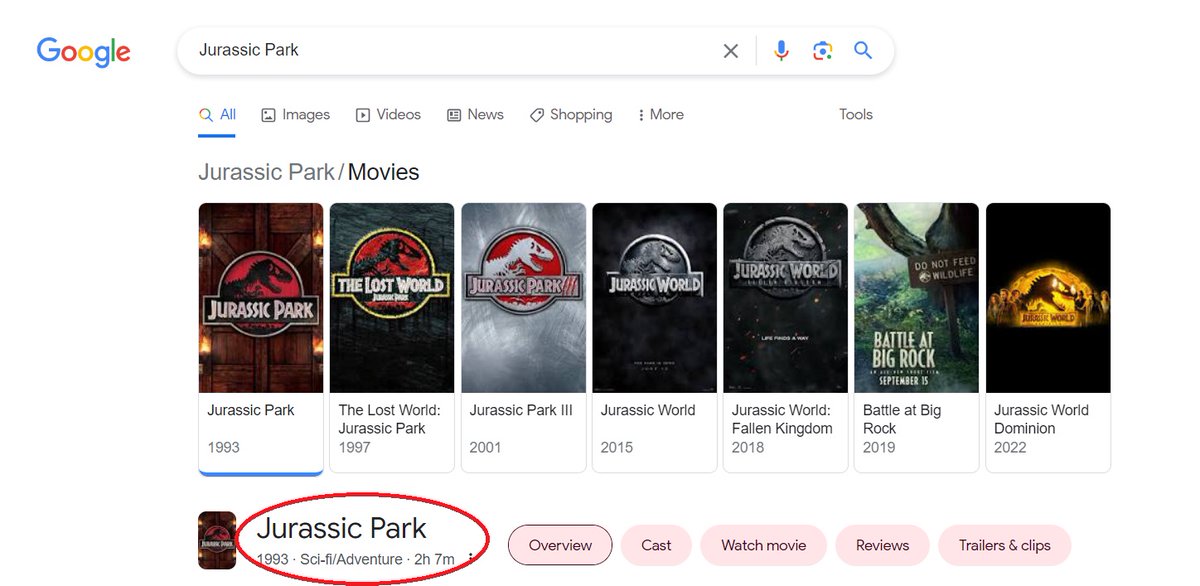
Task: Select the Jurassic World Dominion poster
Action: pyautogui.click(x=1048, y=298)
